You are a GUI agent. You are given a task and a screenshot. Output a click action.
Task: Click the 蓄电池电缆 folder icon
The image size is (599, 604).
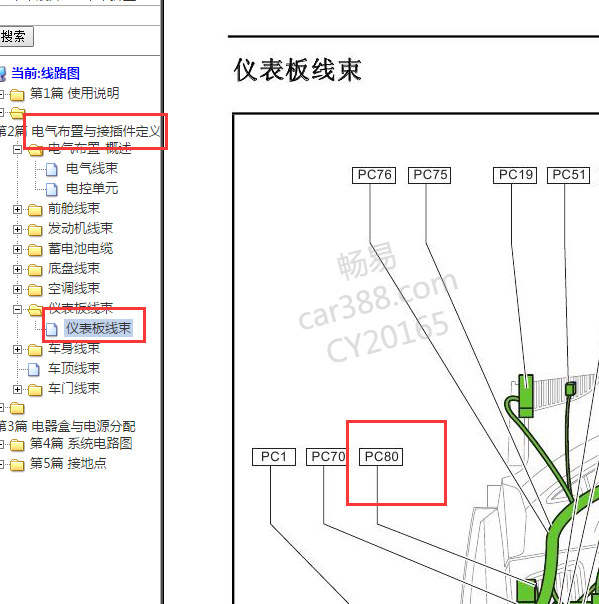pos(35,250)
